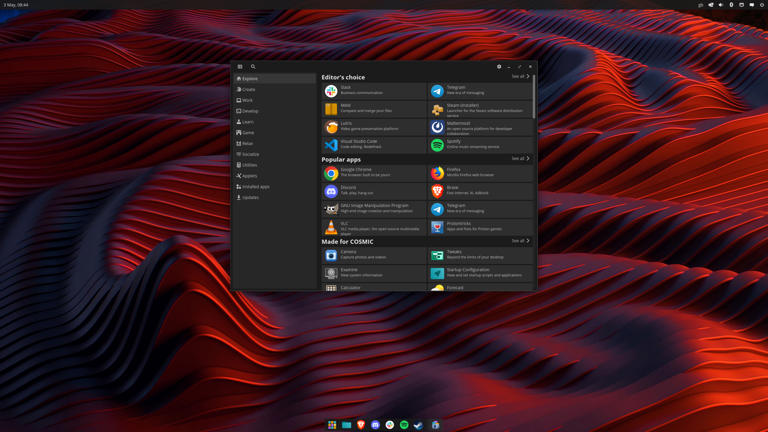
Task: Select the Develop category
Action: 274,111
